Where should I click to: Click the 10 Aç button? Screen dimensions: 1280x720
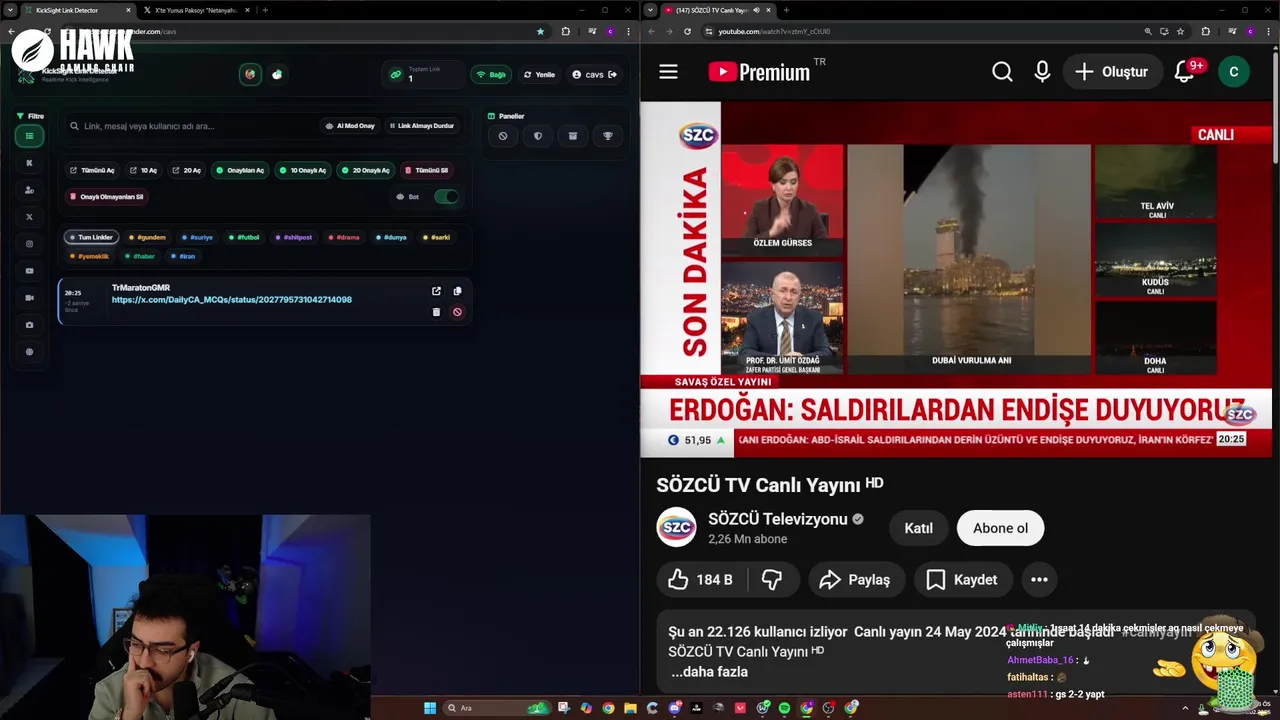click(x=144, y=170)
